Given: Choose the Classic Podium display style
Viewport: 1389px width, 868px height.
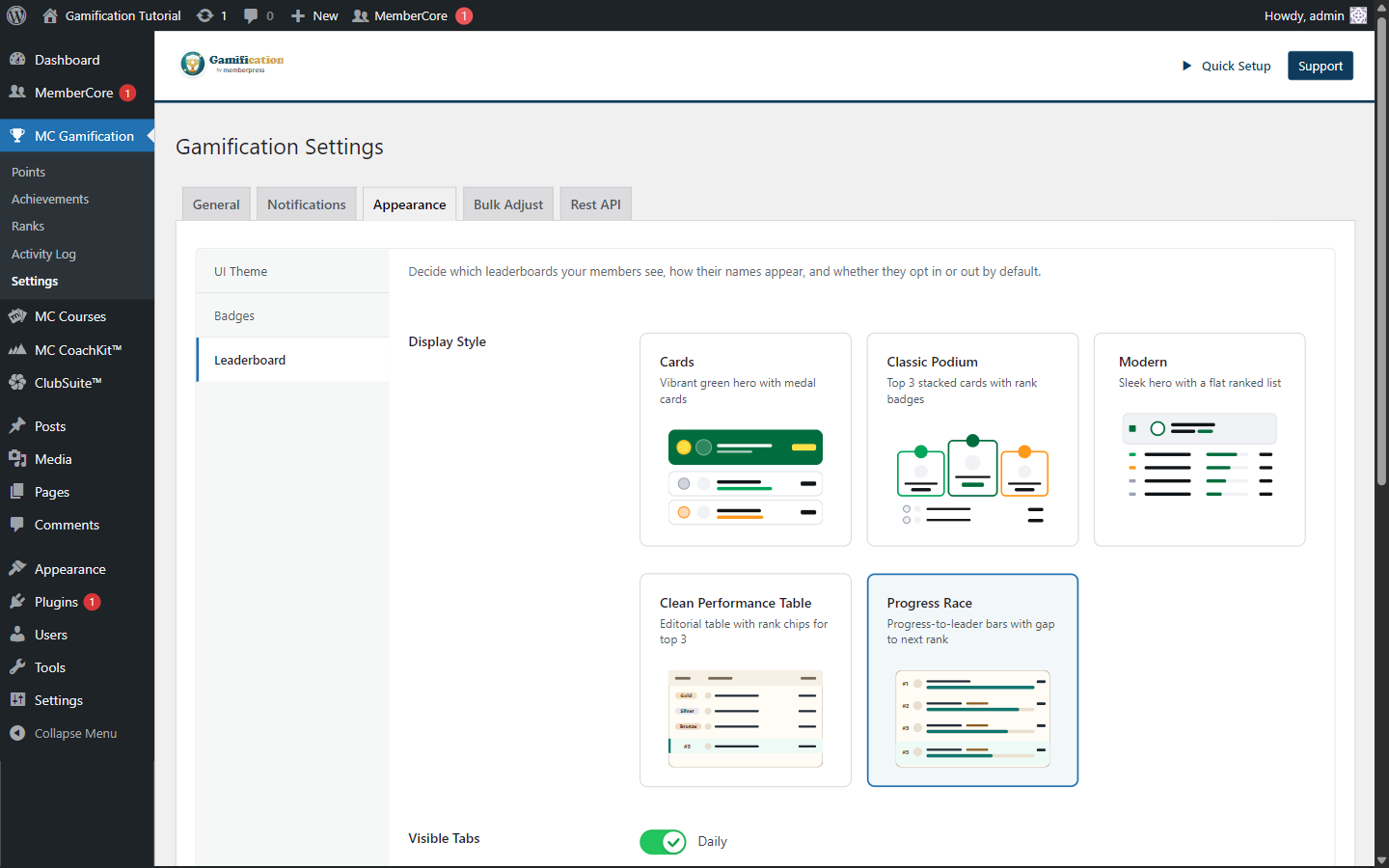Looking at the screenshot, I should pyautogui.click(x=972, y=440).
